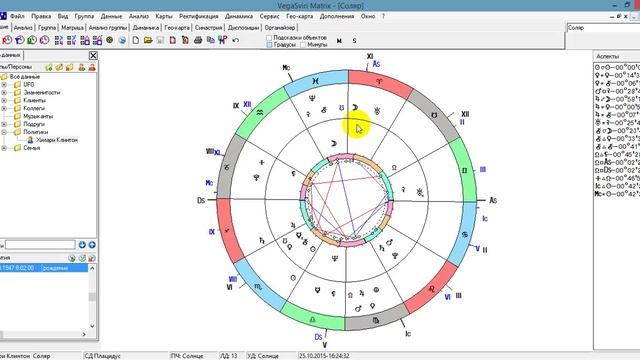Screen dimensions: 640x360
Task: Click the red person icon in data panel
Action: pos(92,67)
